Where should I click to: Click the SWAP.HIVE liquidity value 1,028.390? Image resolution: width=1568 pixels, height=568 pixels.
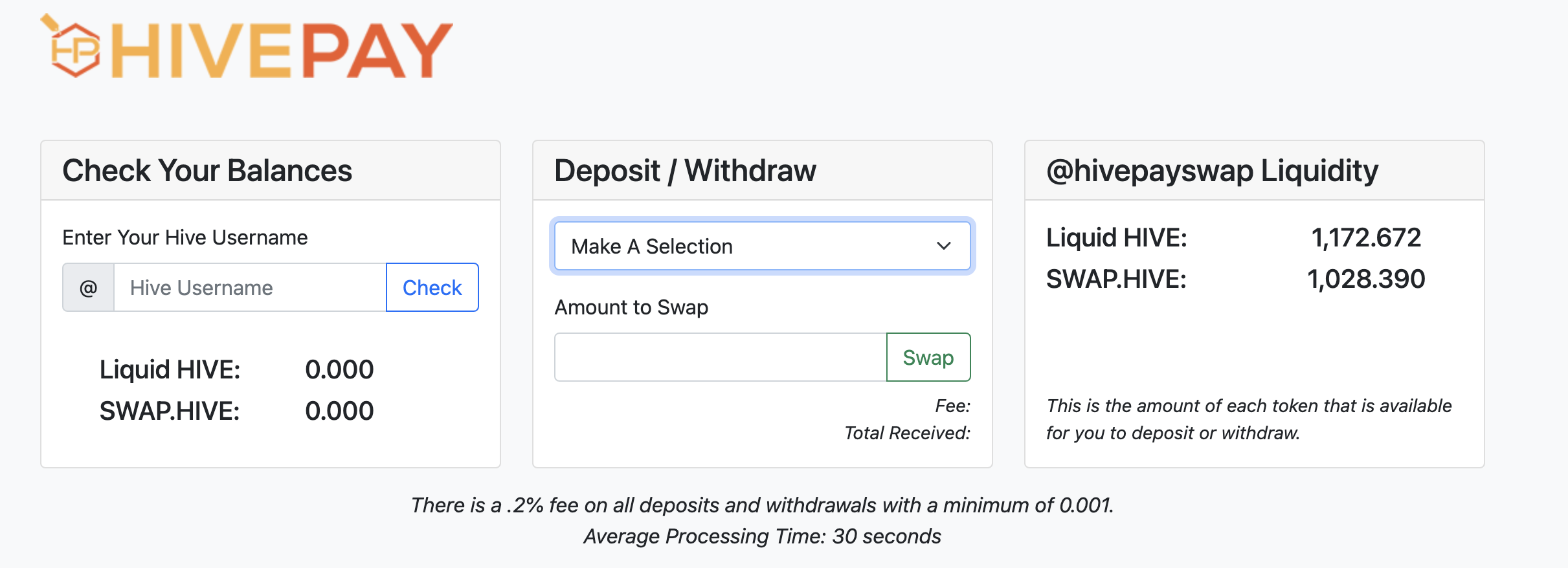1366,279
